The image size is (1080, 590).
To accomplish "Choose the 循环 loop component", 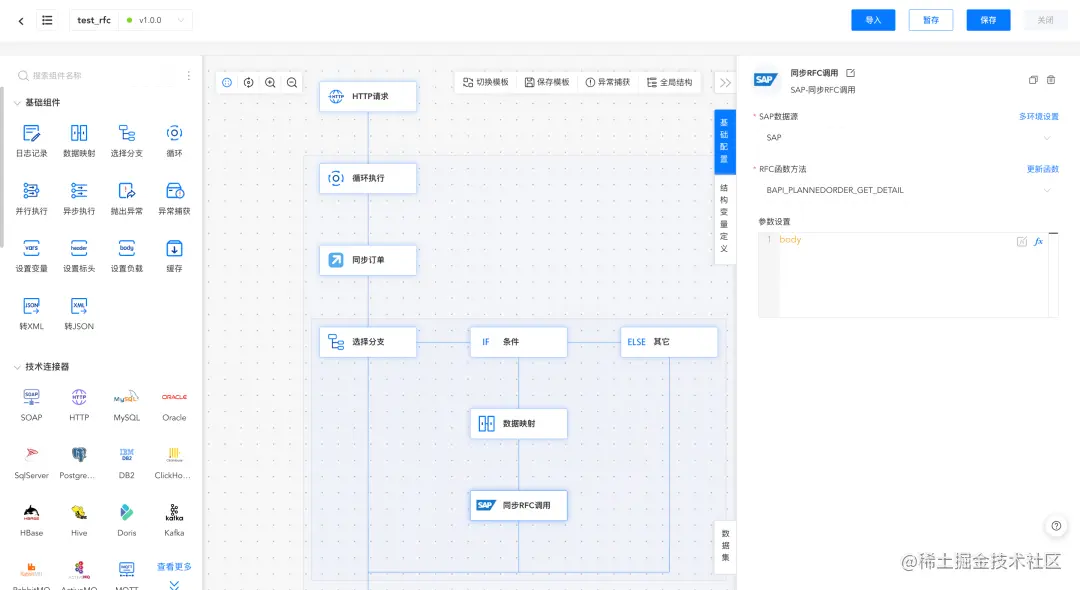I will (174, 140).
